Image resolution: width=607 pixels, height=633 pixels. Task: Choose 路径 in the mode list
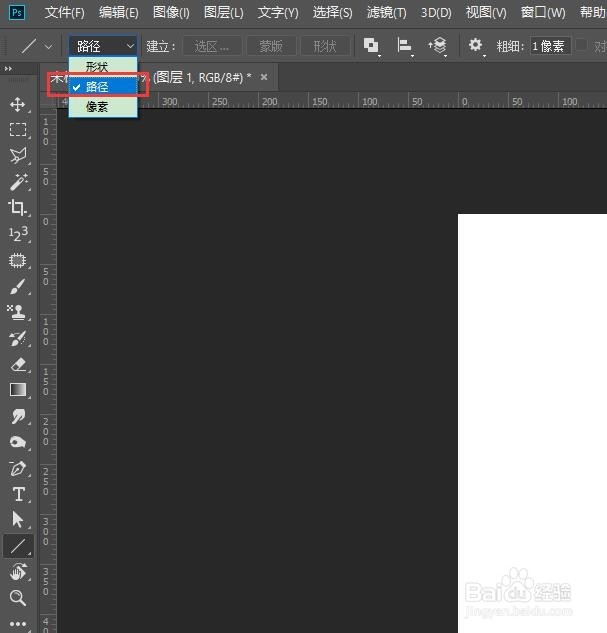pos(103,86)
